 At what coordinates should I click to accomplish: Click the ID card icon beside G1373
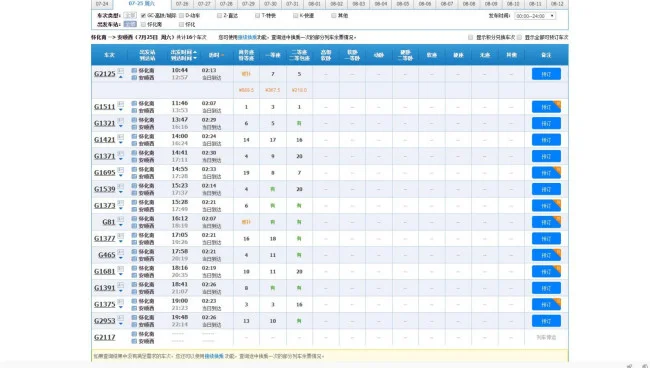coord(121,203)
